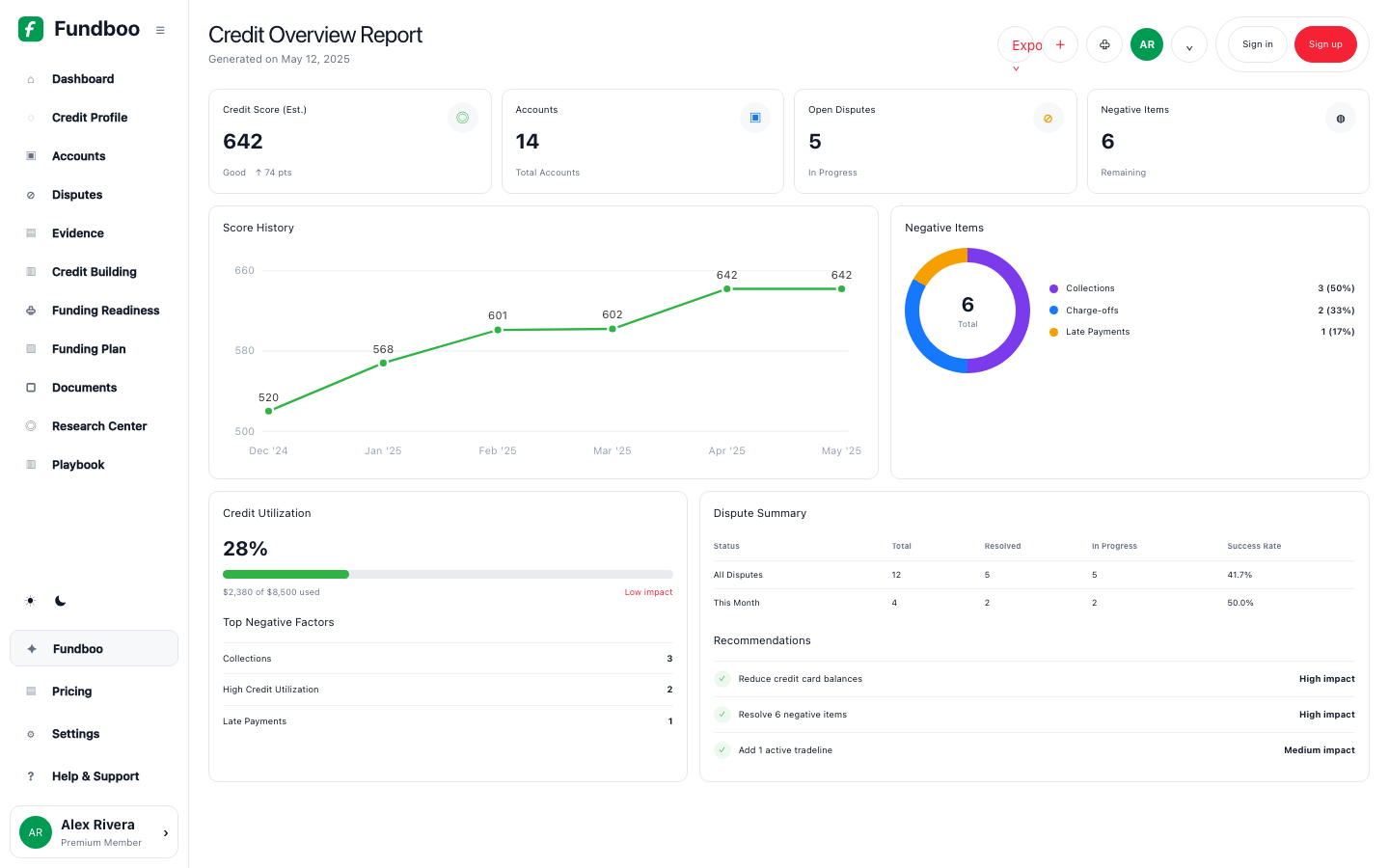Click the Funding Plan sidebar icon
Viewport: 1389px width, 868px height.
[x=31, y=349]
